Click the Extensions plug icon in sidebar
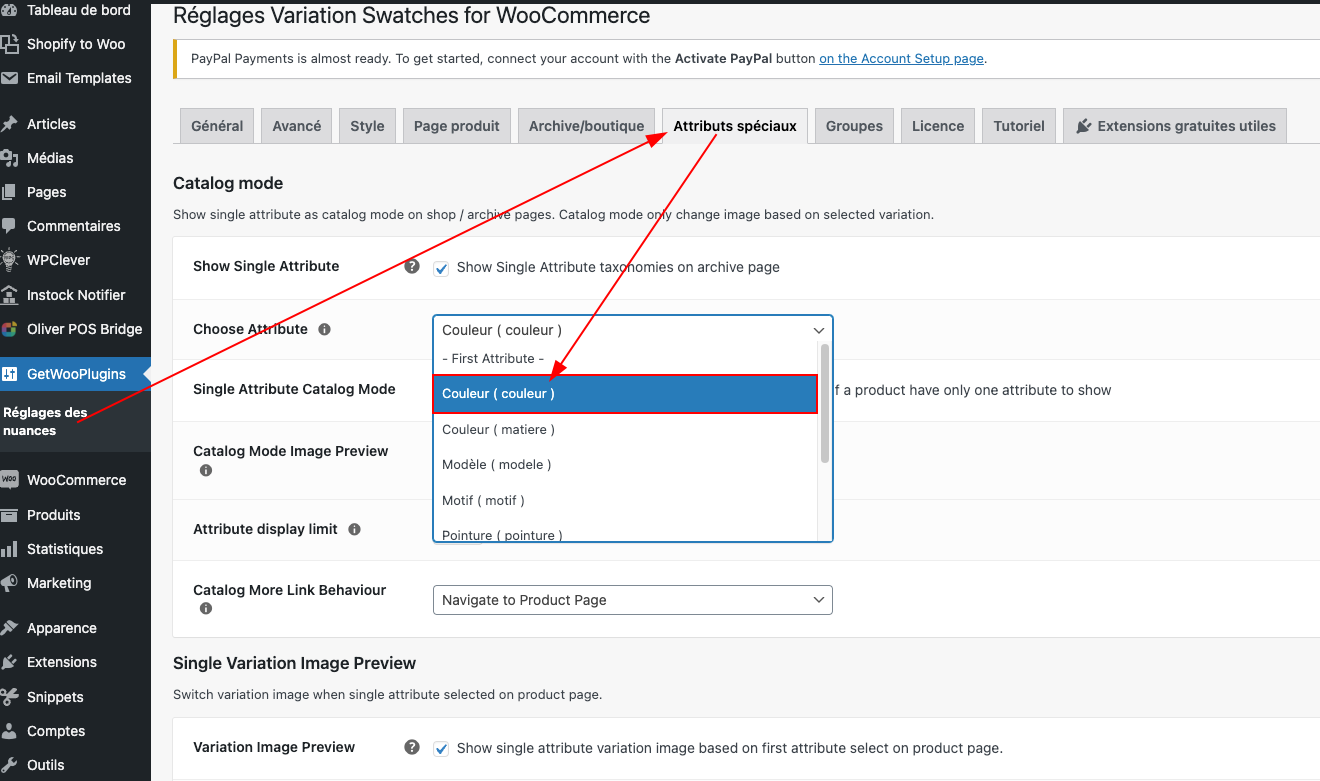This screenshot has height=781, width=1320. point(9,662)
